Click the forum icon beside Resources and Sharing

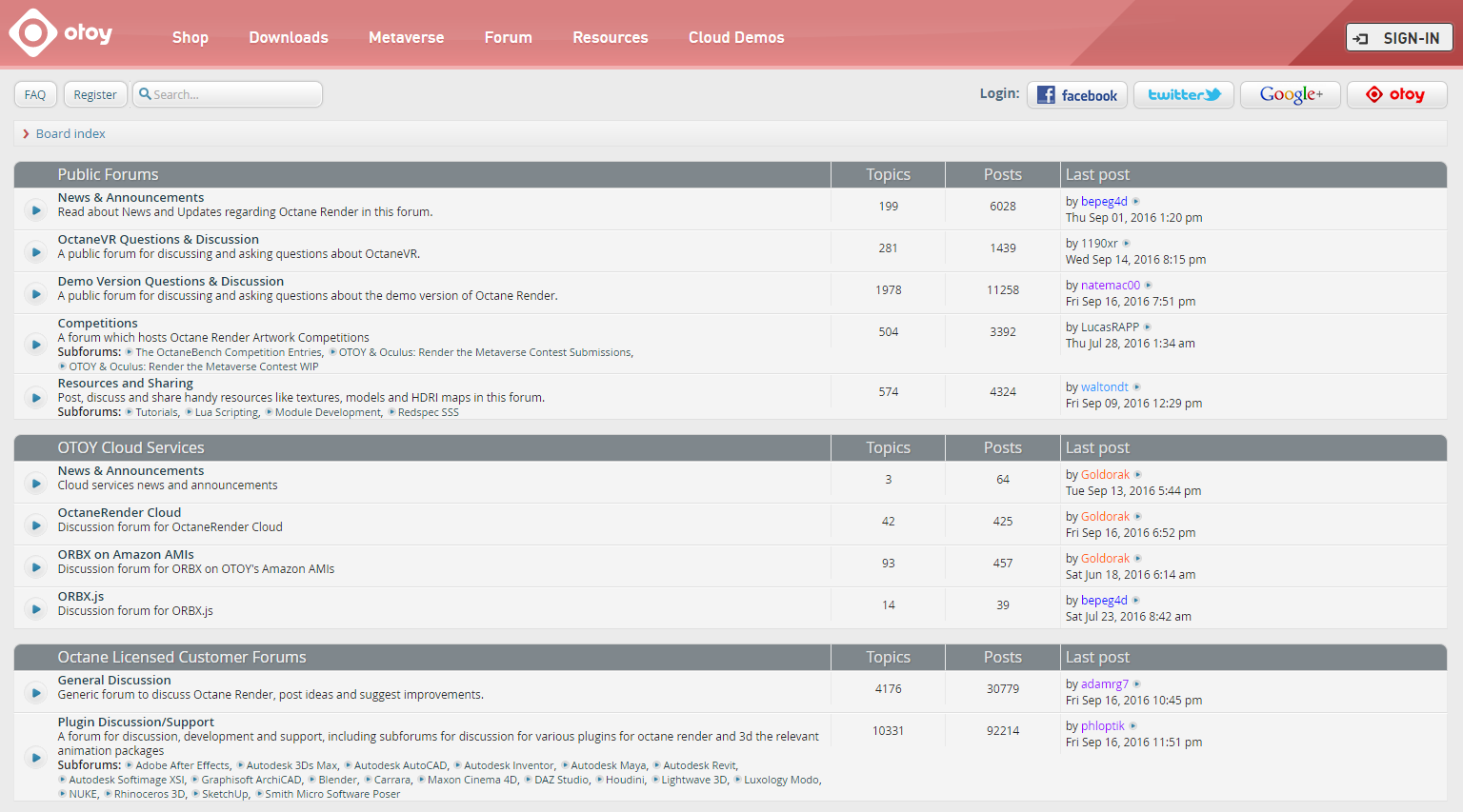coord(35,397)
